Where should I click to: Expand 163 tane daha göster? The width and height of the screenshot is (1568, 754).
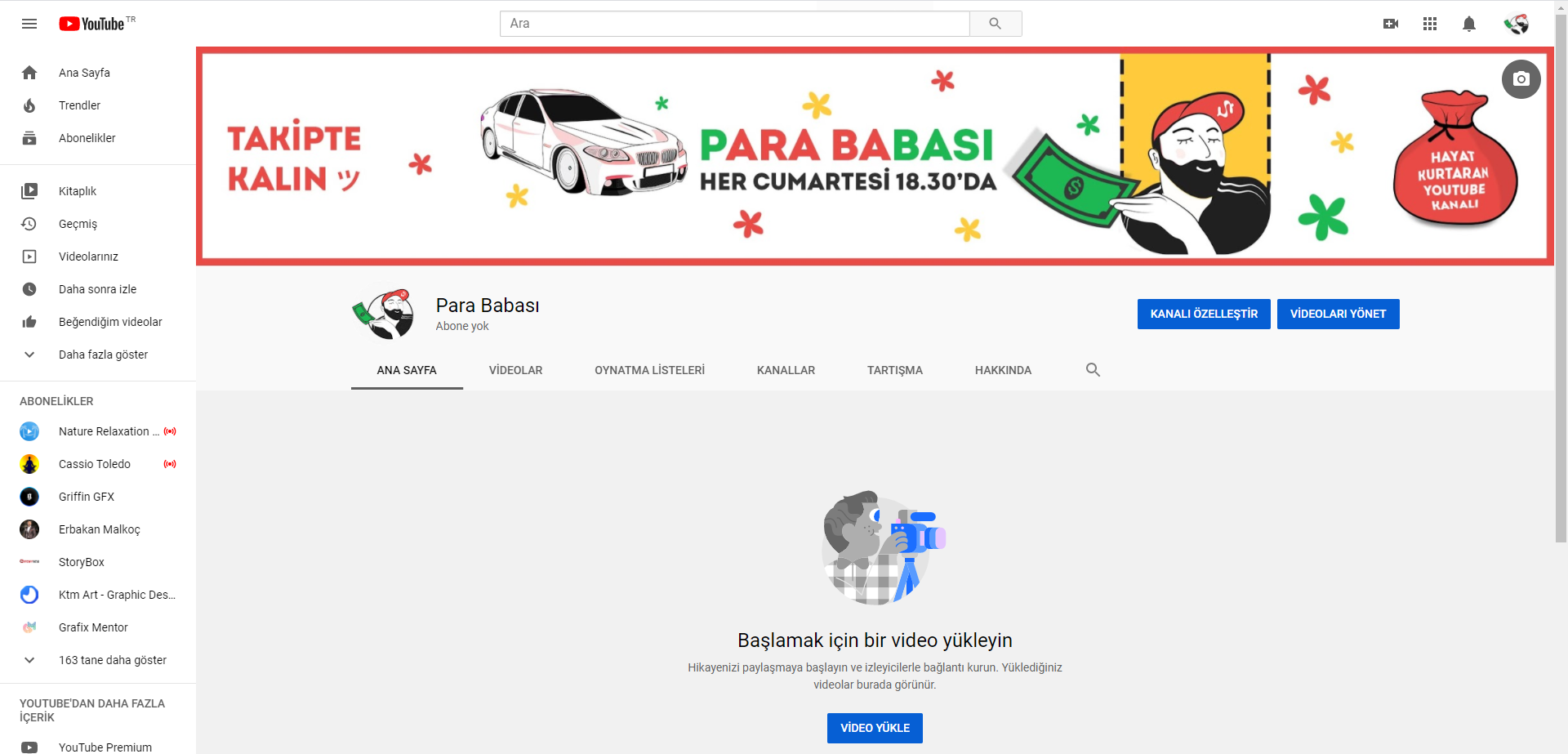(98, 660)
